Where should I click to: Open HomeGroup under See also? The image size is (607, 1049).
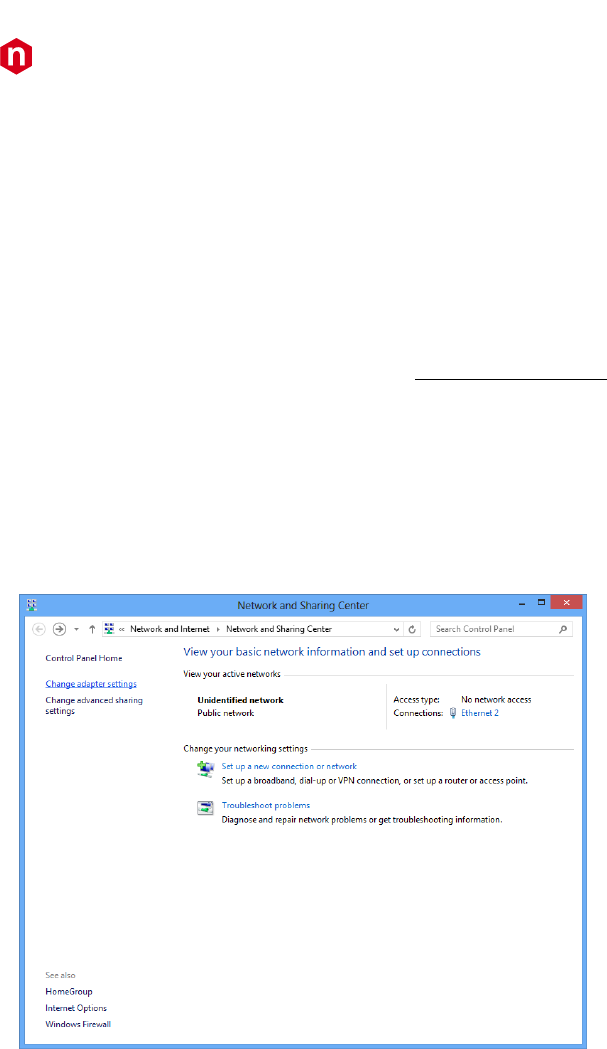(x=69, y=991)
